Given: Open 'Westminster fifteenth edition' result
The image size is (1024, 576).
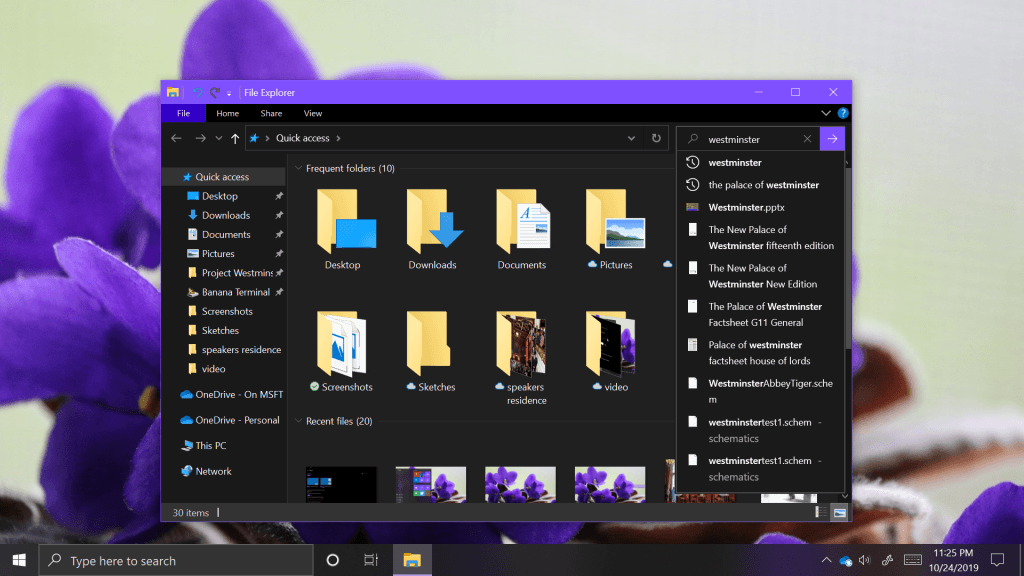Looking at the screenshot, I should click(760, 238).
